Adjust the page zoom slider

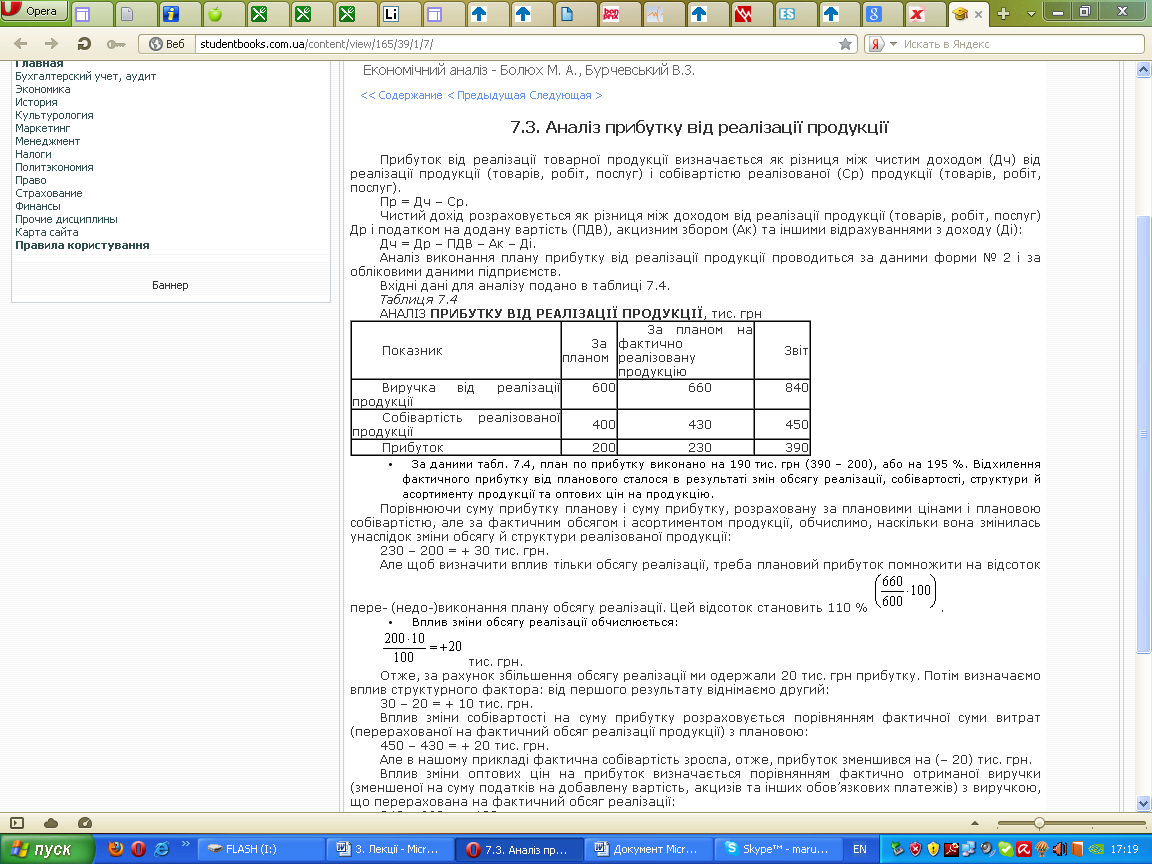[x=1070, y=823]
